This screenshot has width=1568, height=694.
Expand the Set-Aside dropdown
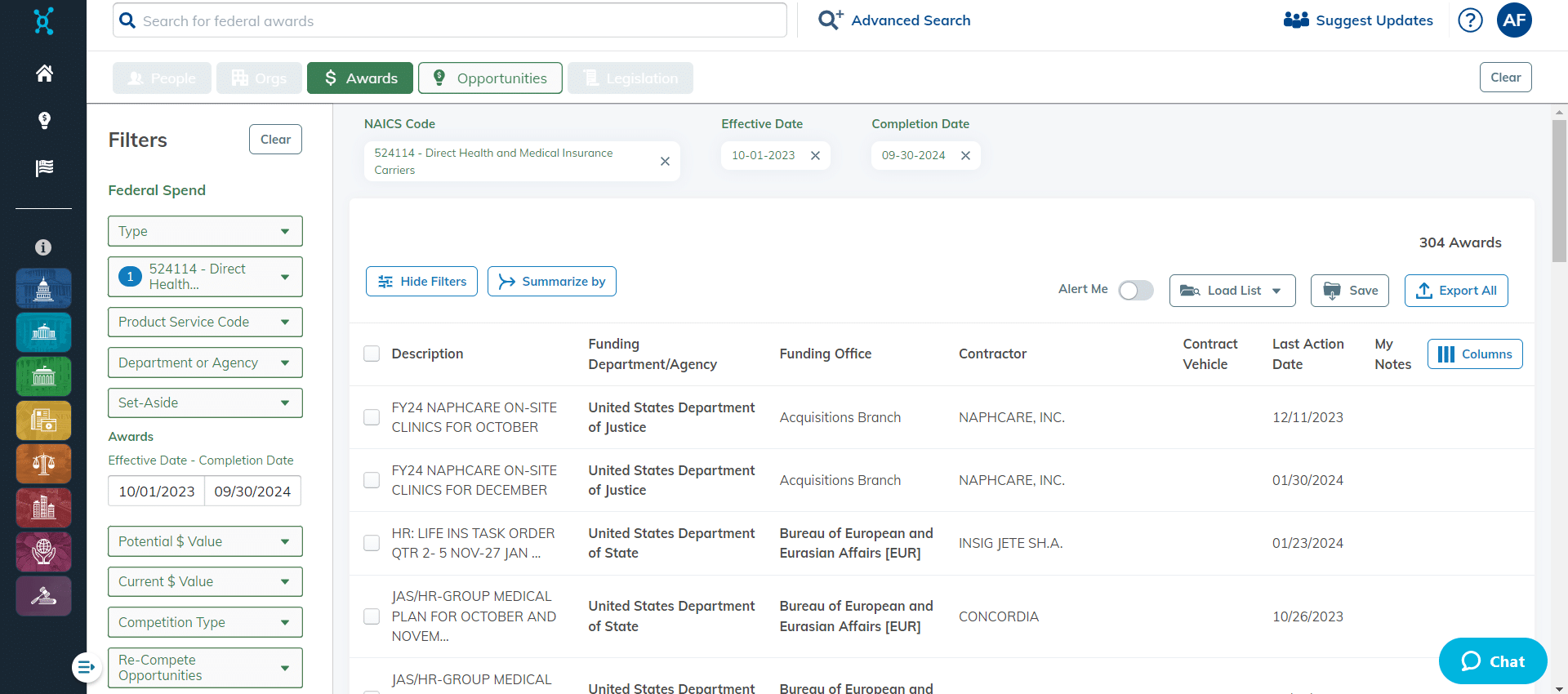pos(205,403)
